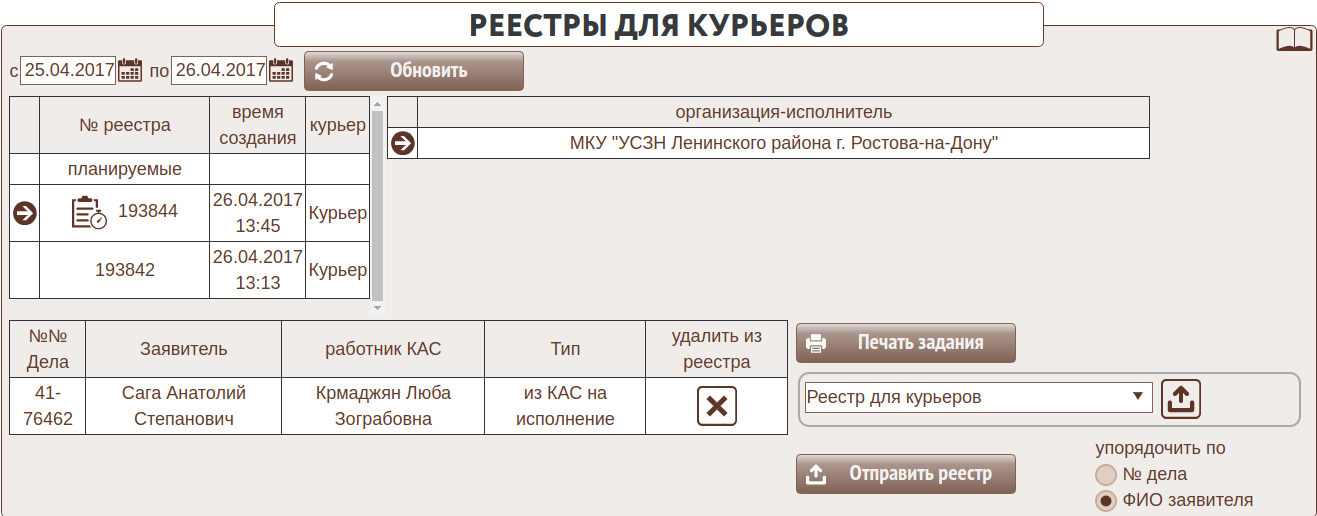The width and height of the screenshot is (1317, 516).
Task: Select the планируемые registry row
Action: tap(125, 169)
